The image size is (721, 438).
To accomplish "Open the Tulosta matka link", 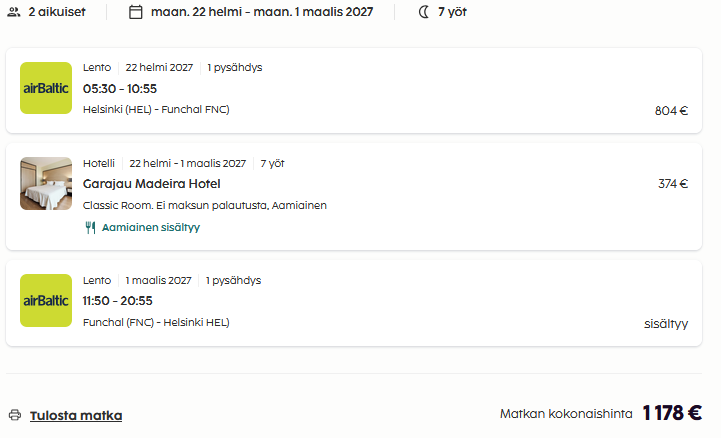I will pyautogui.click(x=76, y=415).
